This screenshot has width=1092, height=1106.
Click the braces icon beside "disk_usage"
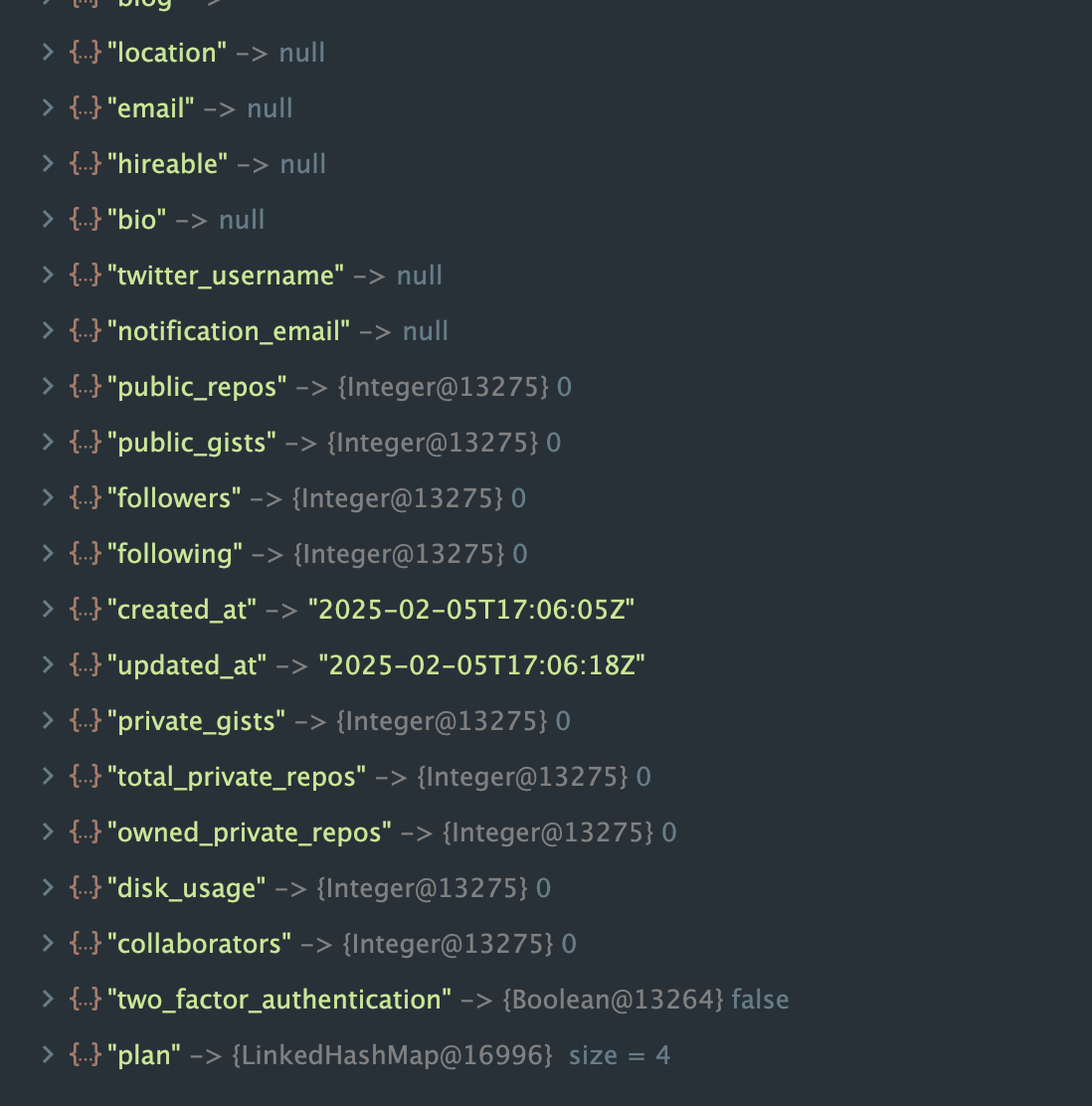tap(86, 888)
